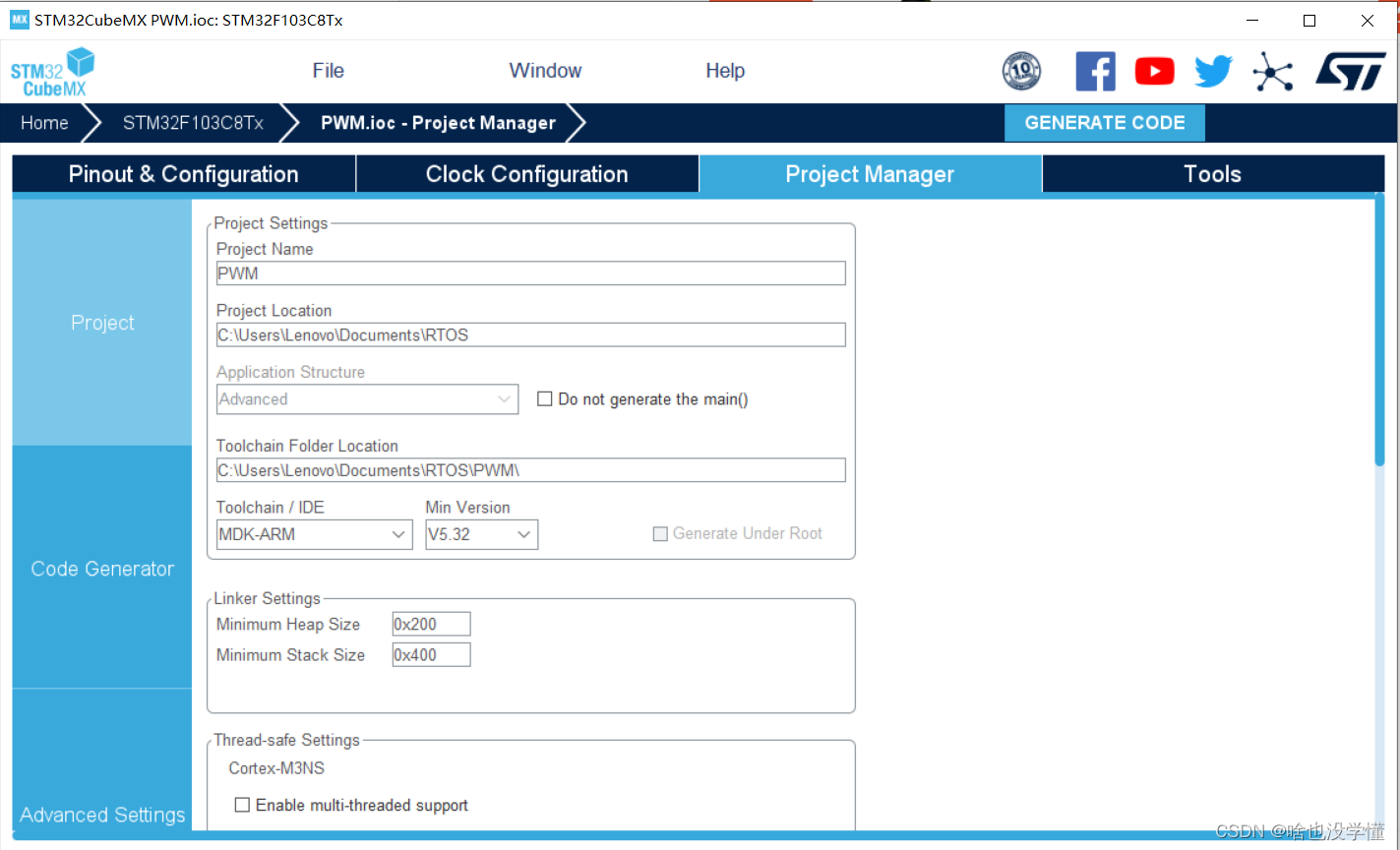Select the STM32F103C8Tx breadcrumb
This screenshot has width=1400, height=850.
(x=193, y=123)
